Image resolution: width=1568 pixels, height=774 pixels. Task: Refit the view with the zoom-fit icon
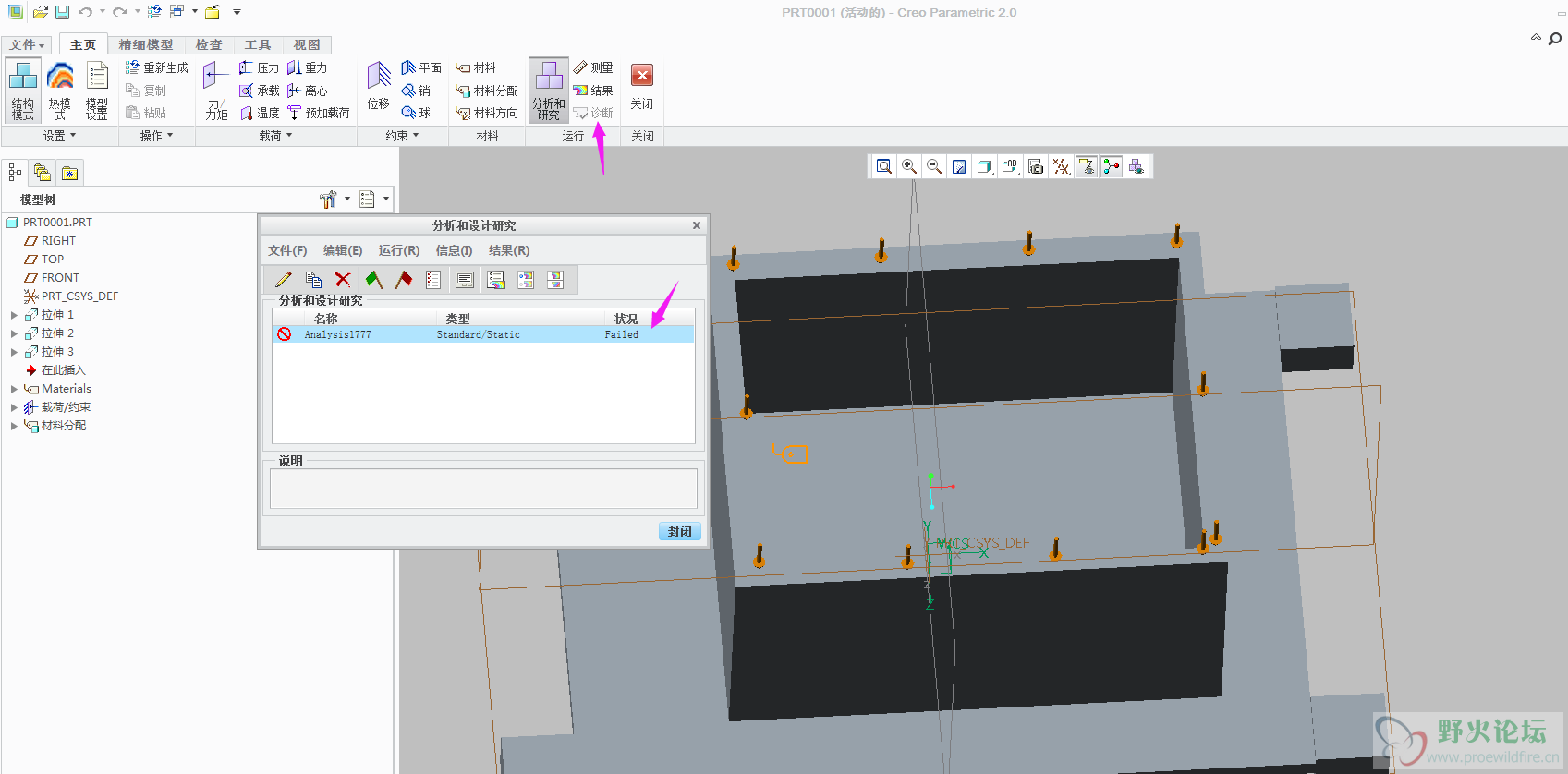tap(884, 166)
